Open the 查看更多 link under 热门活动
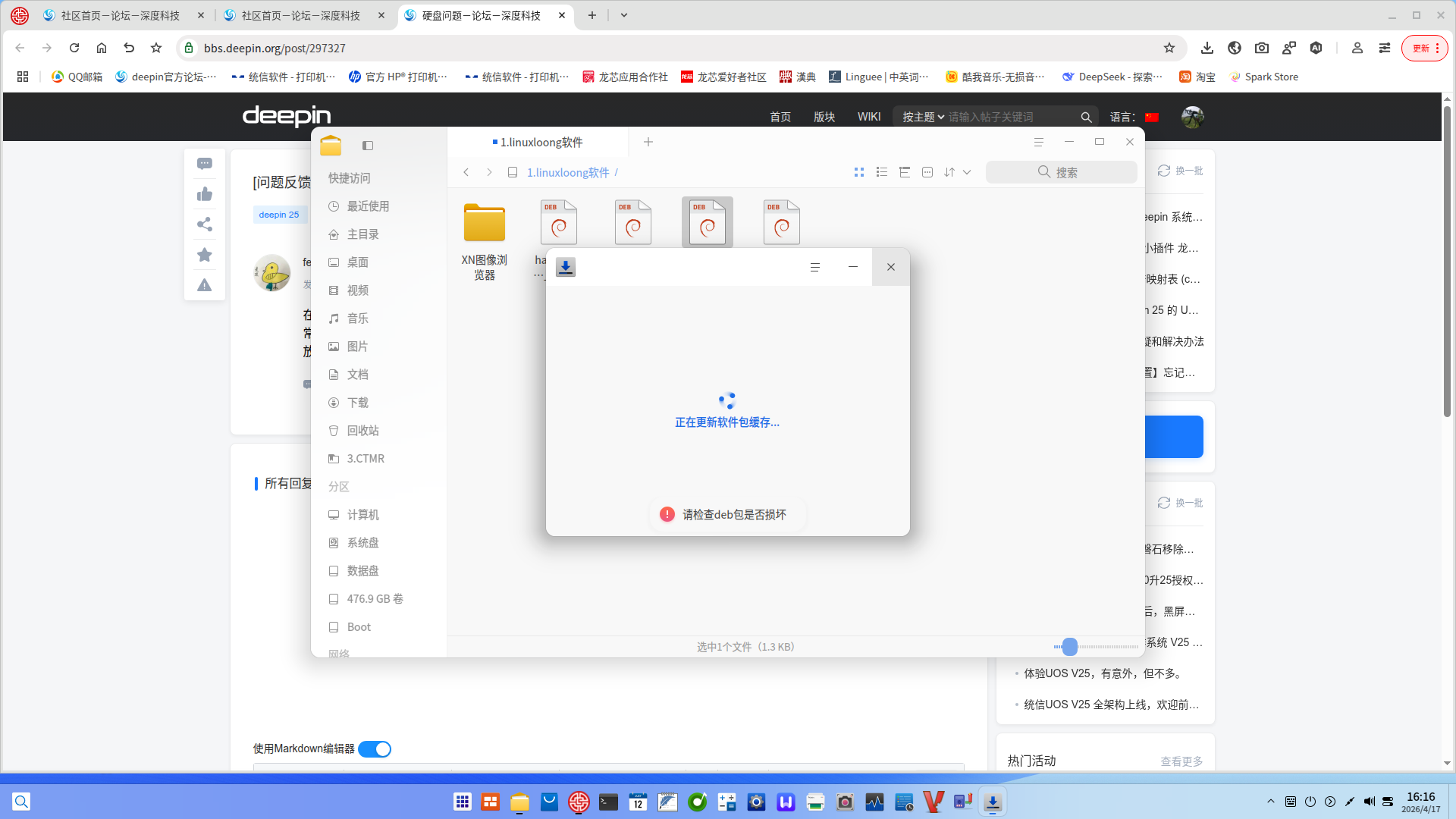Screen dimensions: 1456x819 (x=1181, y=761)
